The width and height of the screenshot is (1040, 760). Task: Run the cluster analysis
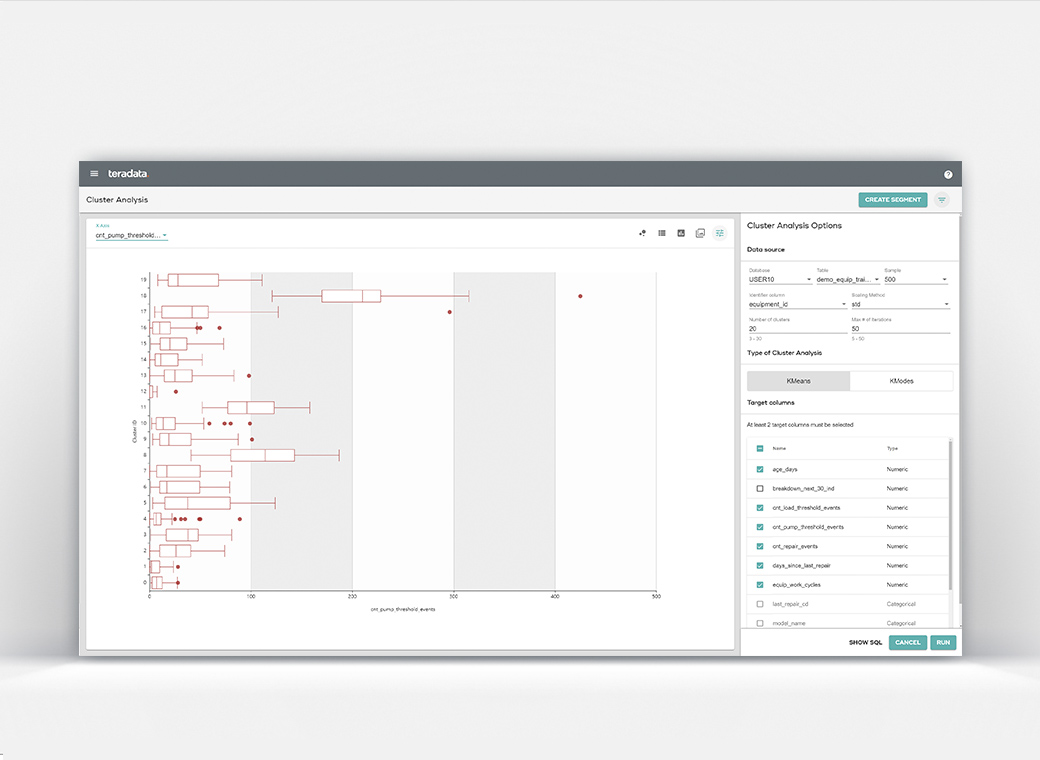(x=942, y=642)
